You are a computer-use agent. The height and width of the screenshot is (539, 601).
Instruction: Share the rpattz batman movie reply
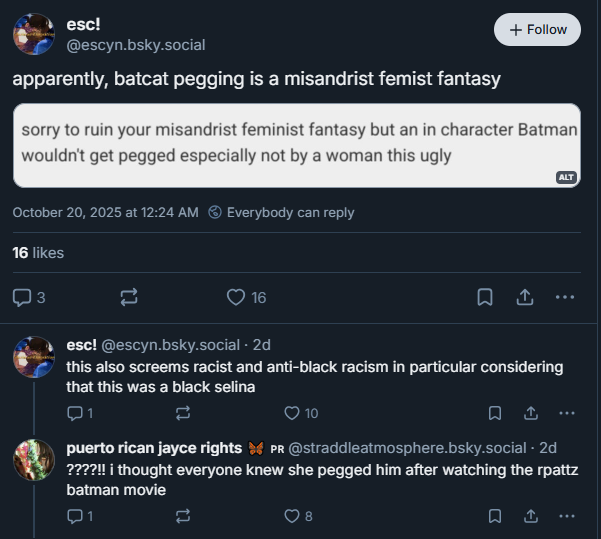[x=531, y=516]
